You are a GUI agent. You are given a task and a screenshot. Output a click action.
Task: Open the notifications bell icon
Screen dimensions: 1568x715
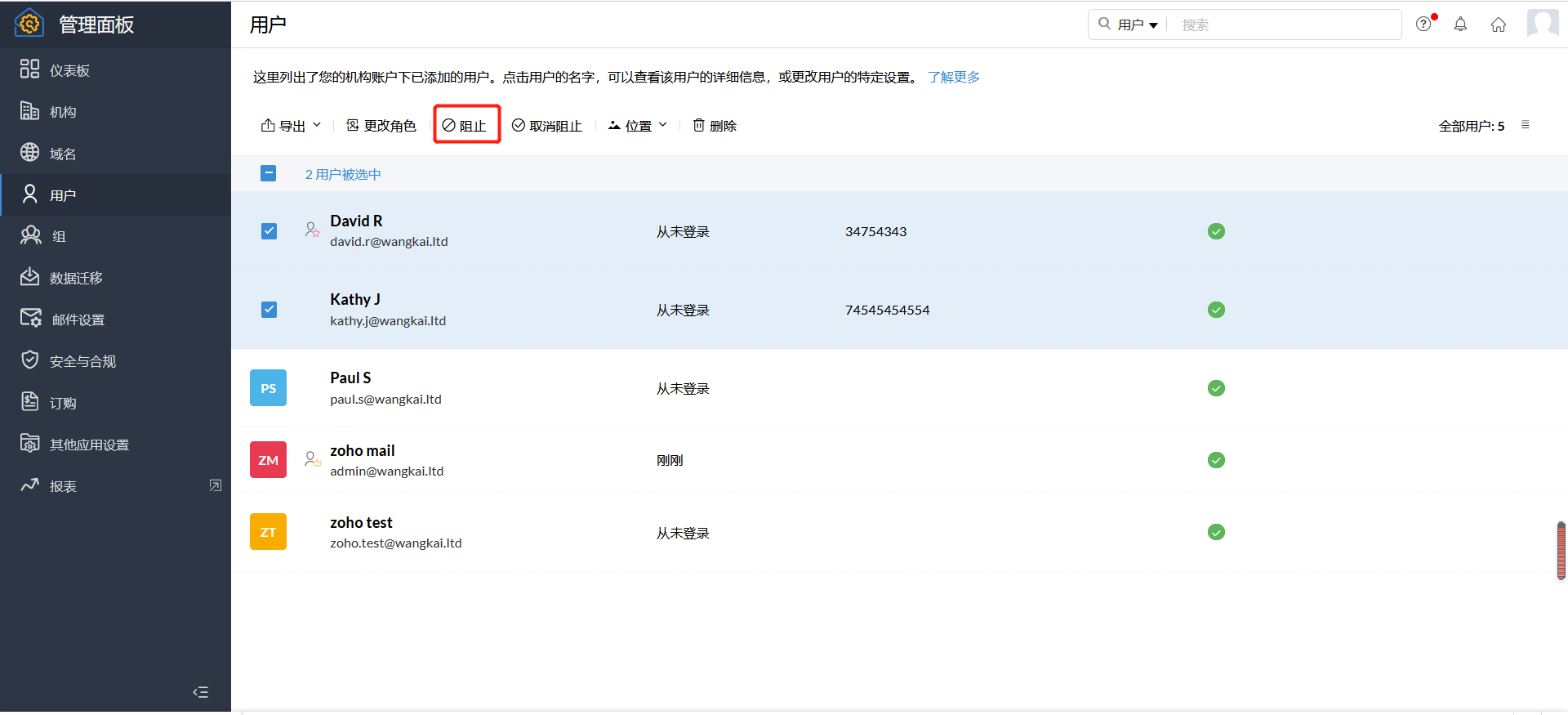pyautogui.click(x=1460, y=25)
